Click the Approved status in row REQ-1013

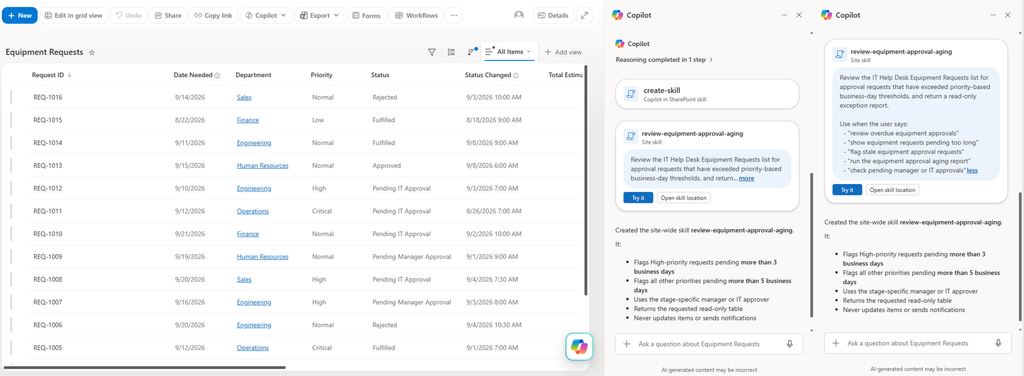(x=387, y=166)
